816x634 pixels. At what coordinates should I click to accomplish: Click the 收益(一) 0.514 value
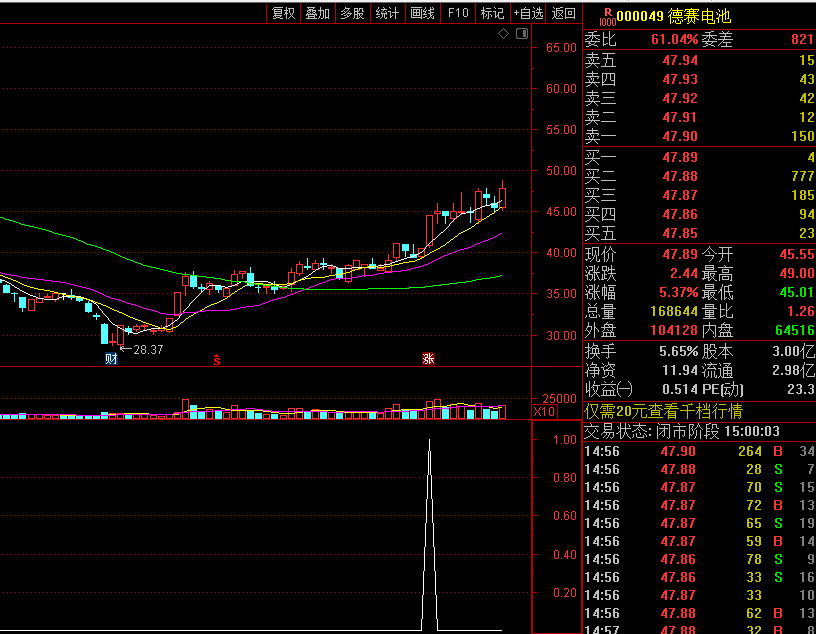click(x=680, y=389)
